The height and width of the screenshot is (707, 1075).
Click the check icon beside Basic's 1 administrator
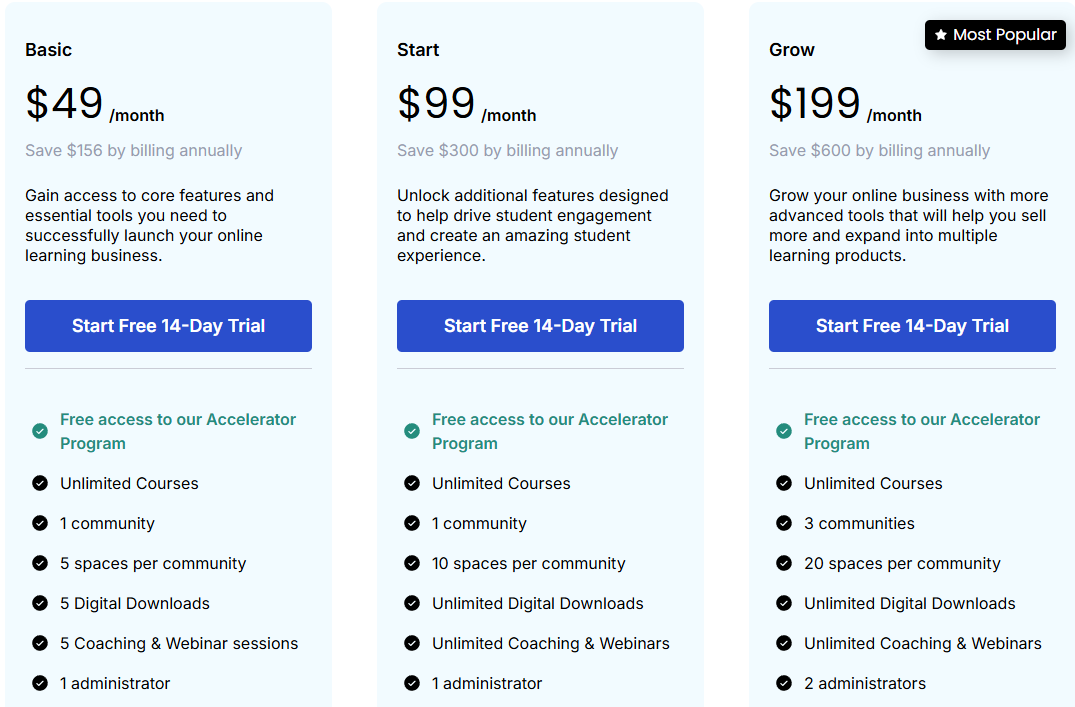pos(40,683)
